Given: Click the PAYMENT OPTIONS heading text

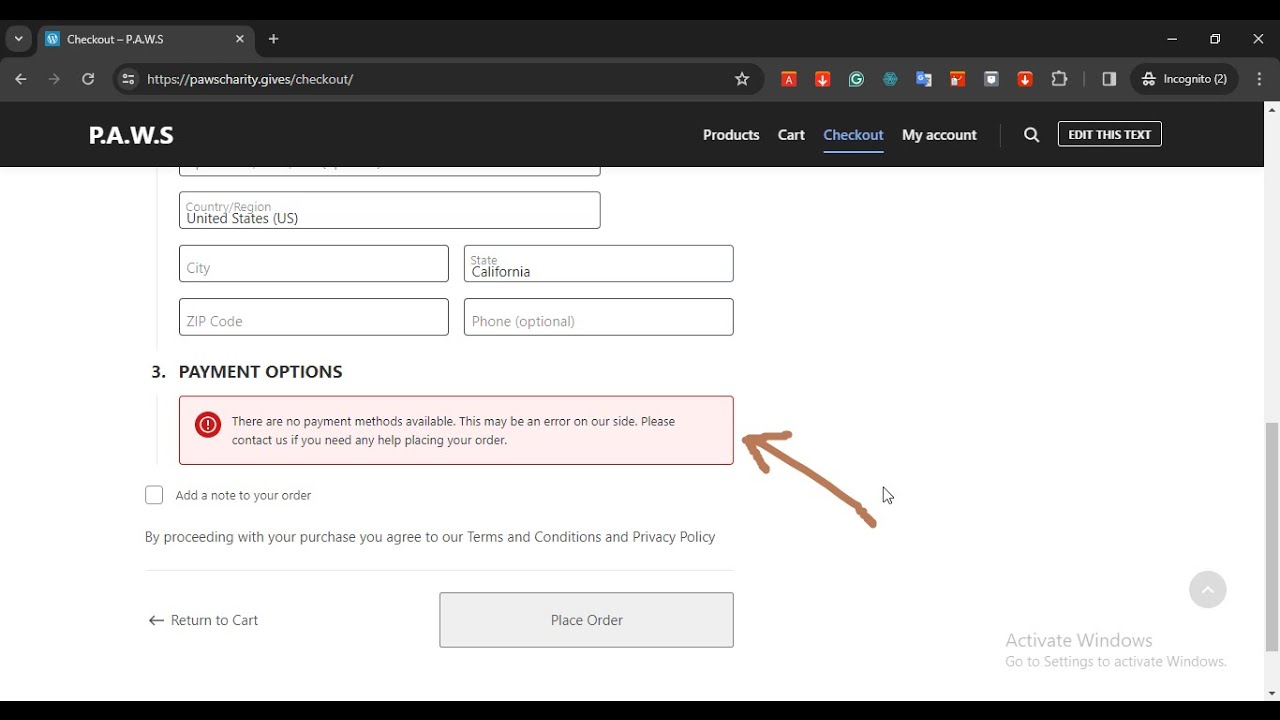Looking at the screenshot, I should click(x=260, y=372).
